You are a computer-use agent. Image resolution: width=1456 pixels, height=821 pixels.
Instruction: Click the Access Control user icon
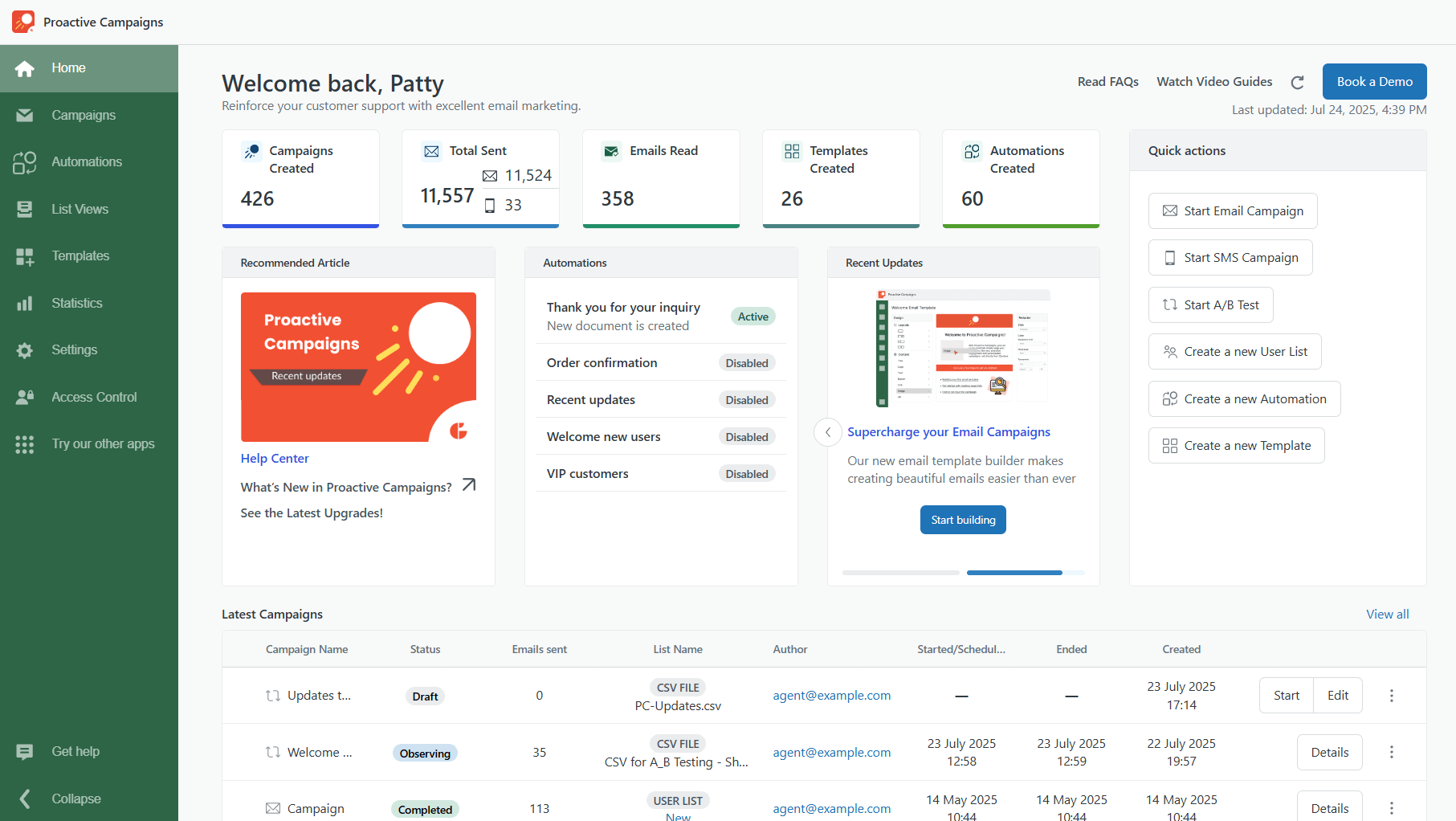(x=25, y=397)
